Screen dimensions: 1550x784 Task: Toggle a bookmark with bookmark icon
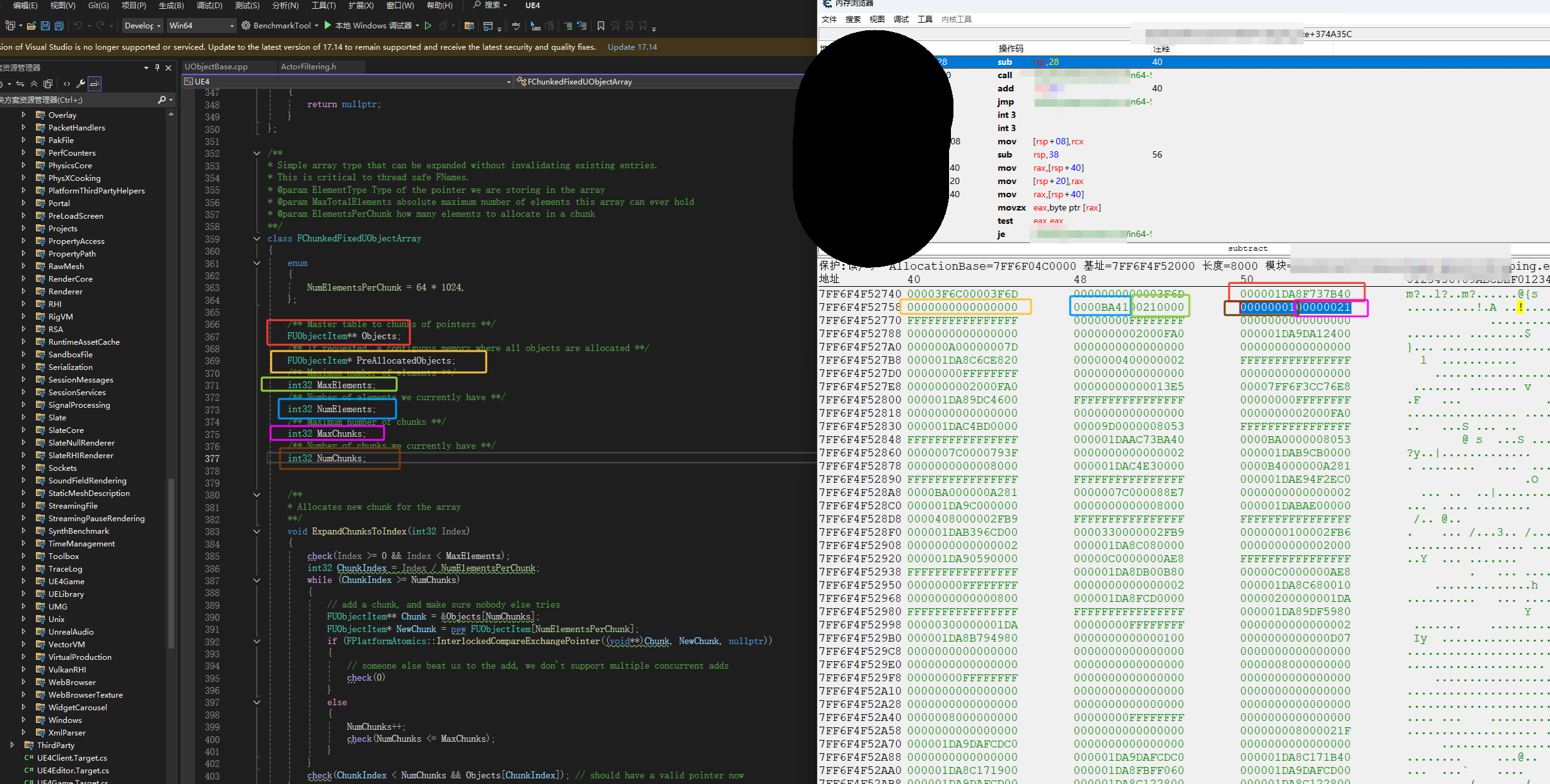(x=600, y=26)
